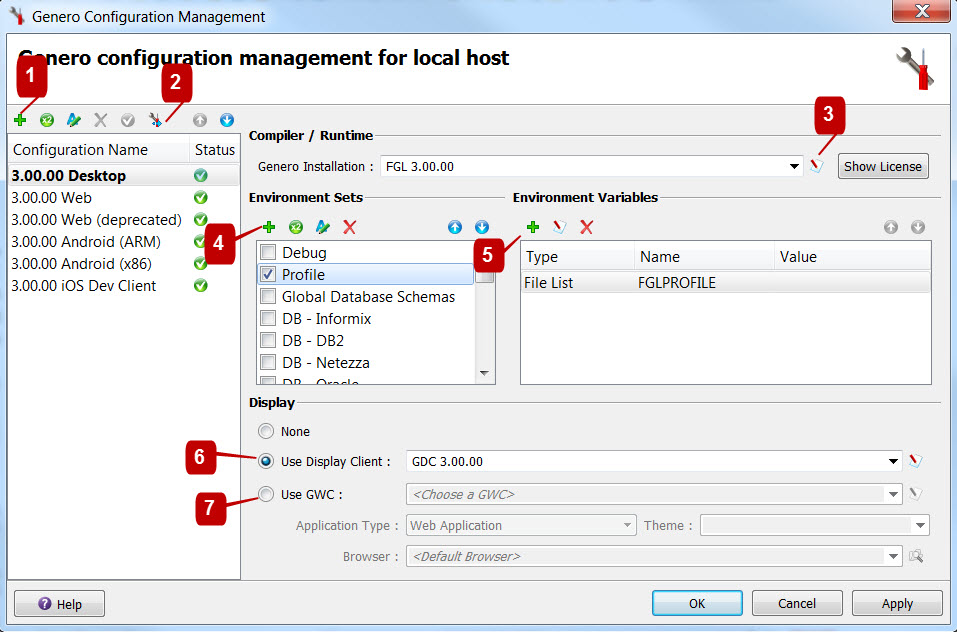Viewport: 957px width, 632px height.
Task: Set configuration as default with gray checkmark icon
Action: 128,120
